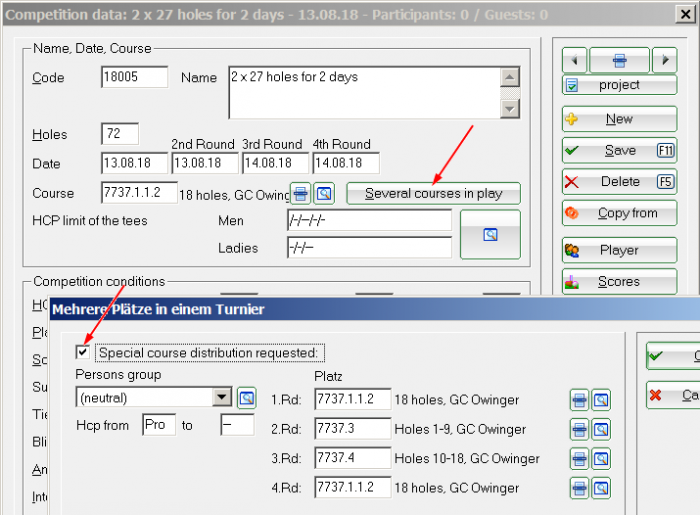Viewport: 700px width, 515px height.
Task: Open course lookup icon for 3.Rd
Action: 601,459
